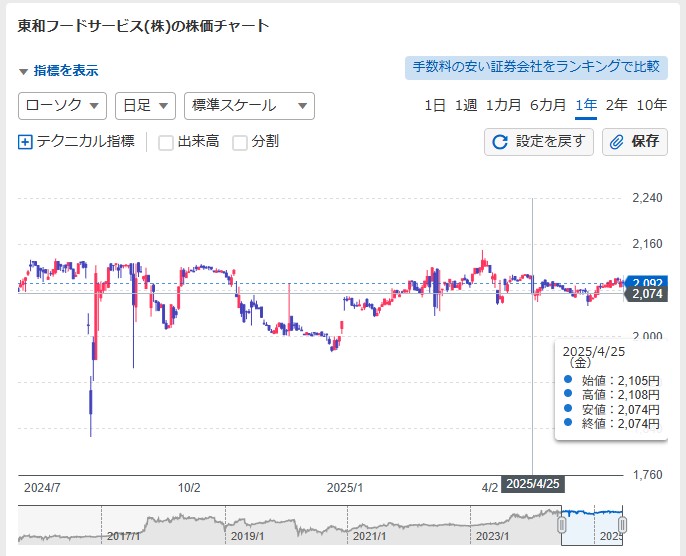Screen dimensions: 686x556
Task: Select the 10年 range tab
Action: click(x=652, y=105)
